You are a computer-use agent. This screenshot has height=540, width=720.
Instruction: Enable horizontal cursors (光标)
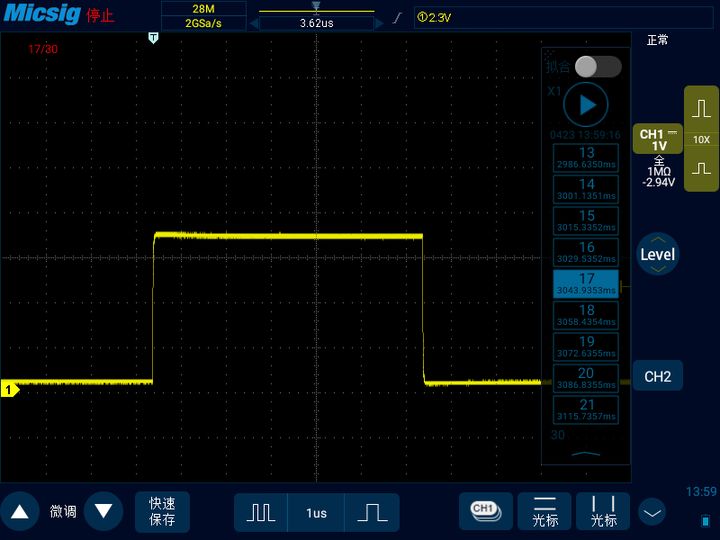[544, 512]
